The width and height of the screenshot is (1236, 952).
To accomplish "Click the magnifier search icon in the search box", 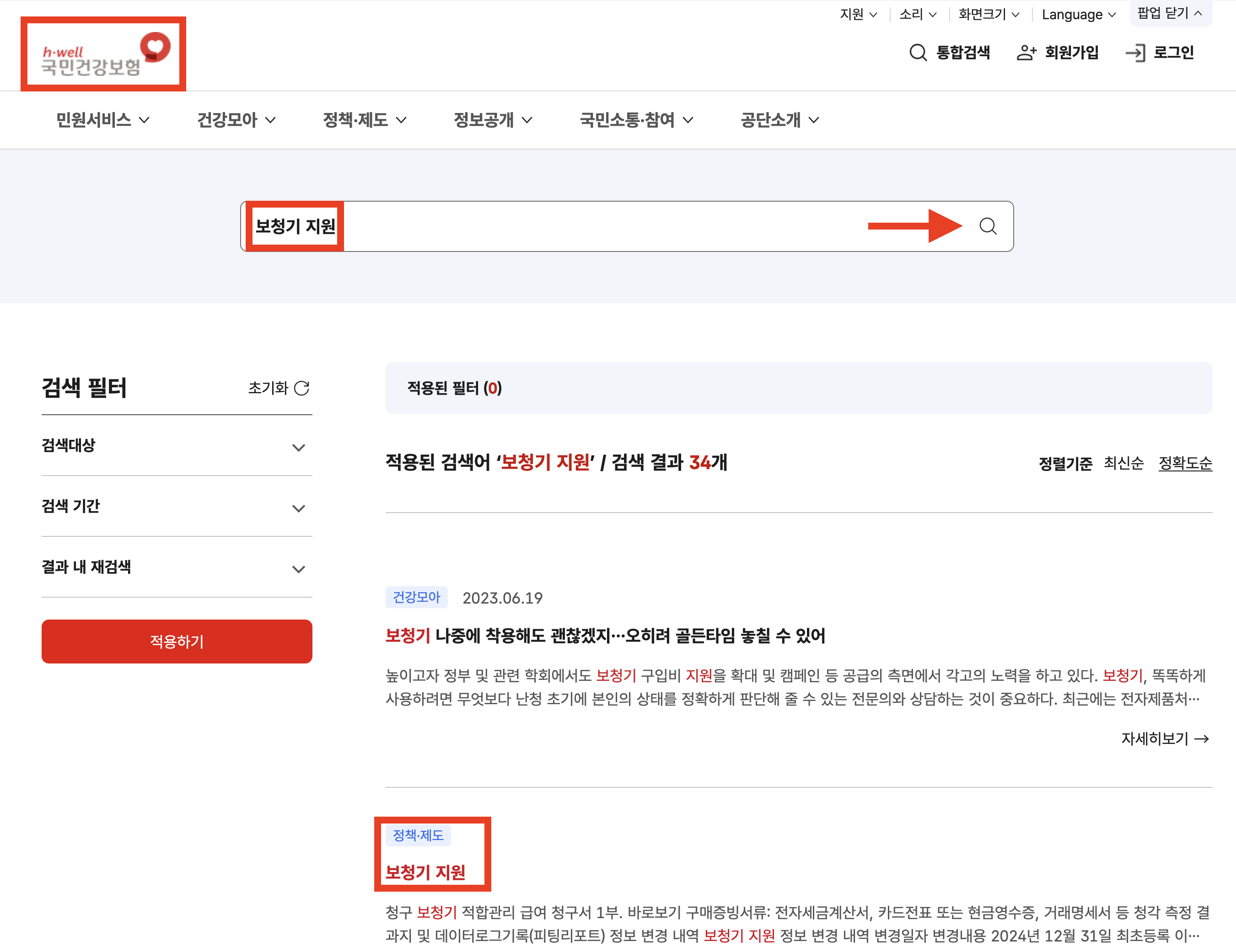I will click(988, 226).
